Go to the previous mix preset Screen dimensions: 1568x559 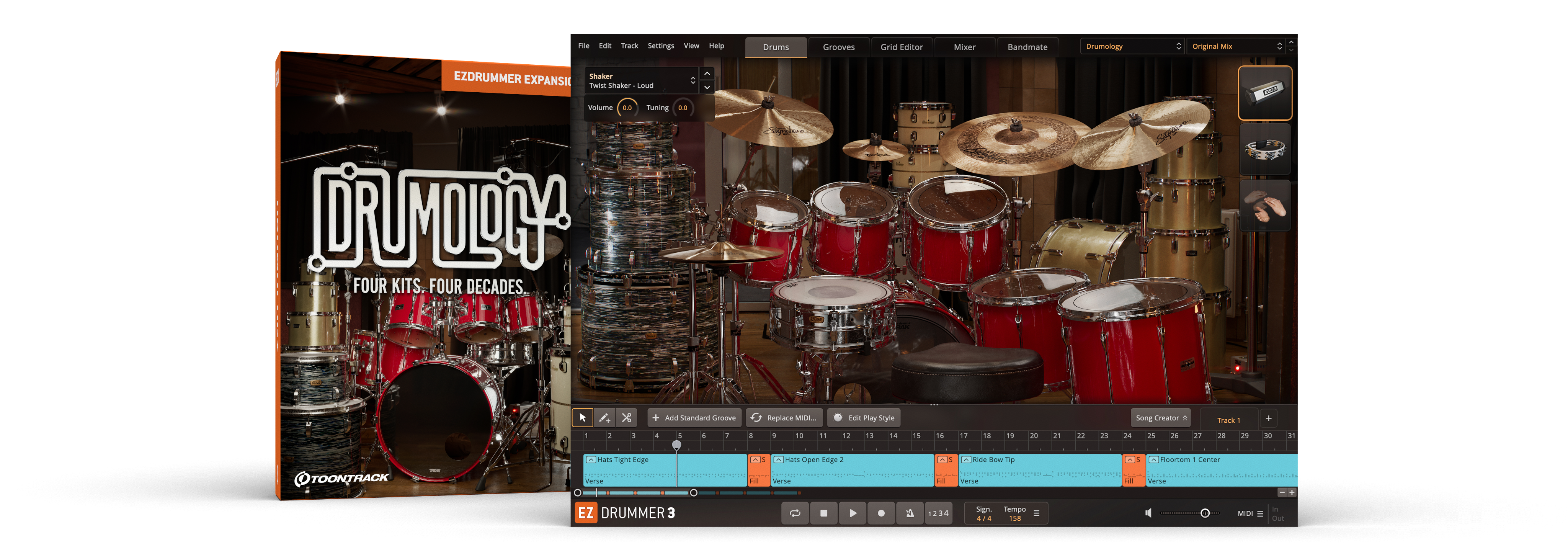tap(1291, 42)
